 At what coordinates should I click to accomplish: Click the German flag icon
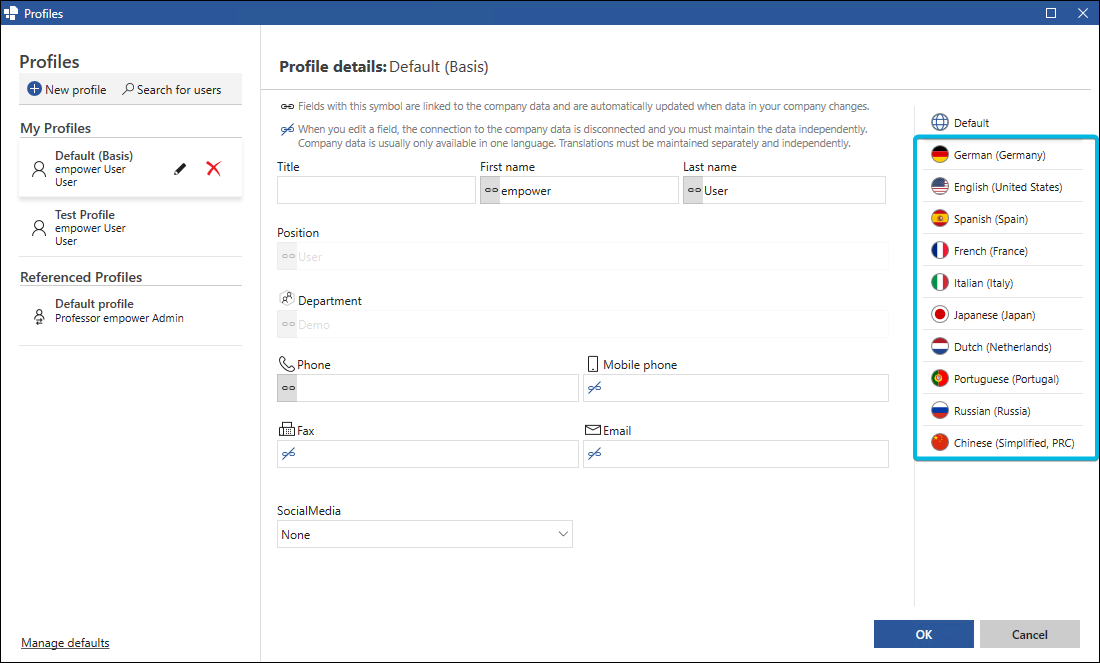coord(940,154)
